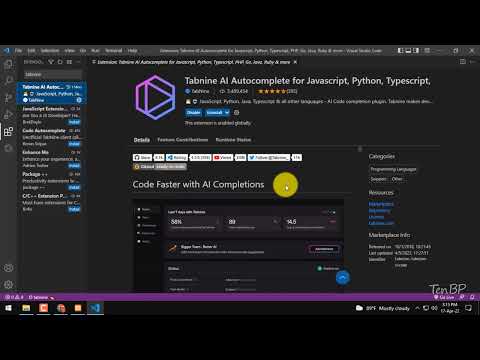Close the Tabnine extension editor tab

(x=295, y=62)
